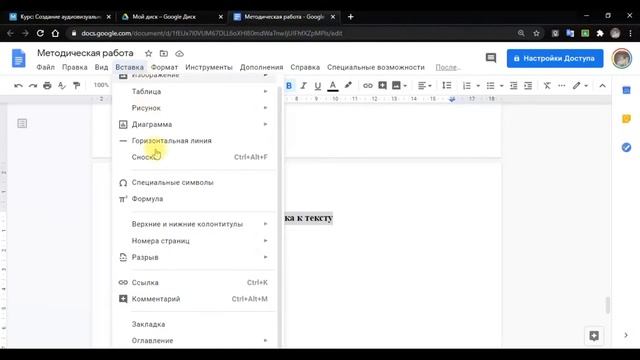Screen dimensions: 640x360
Task: Expand Рисунок submenu
Action: [194, 108]
